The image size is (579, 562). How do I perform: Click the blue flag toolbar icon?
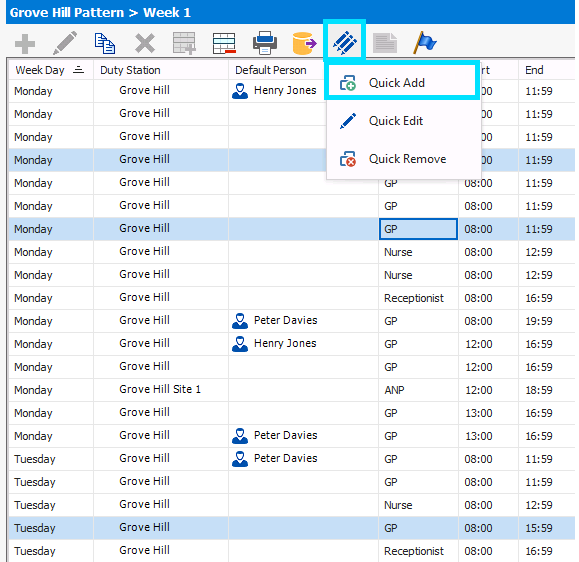(425, 43)
